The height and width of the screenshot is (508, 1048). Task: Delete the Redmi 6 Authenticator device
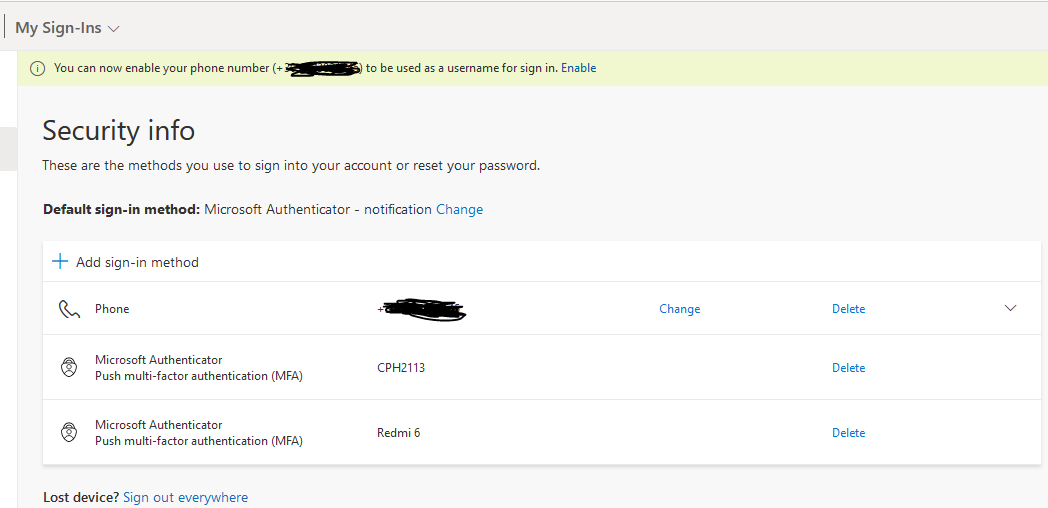pyautogui.click(x=849, y=432)
